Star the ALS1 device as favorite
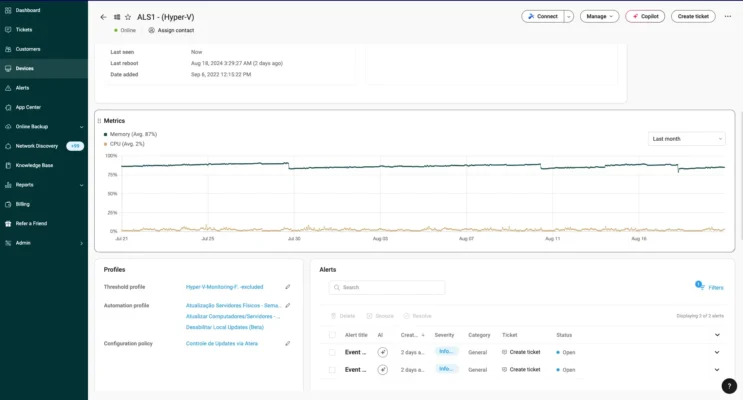743x400 pixels. [x=128, y=17]
